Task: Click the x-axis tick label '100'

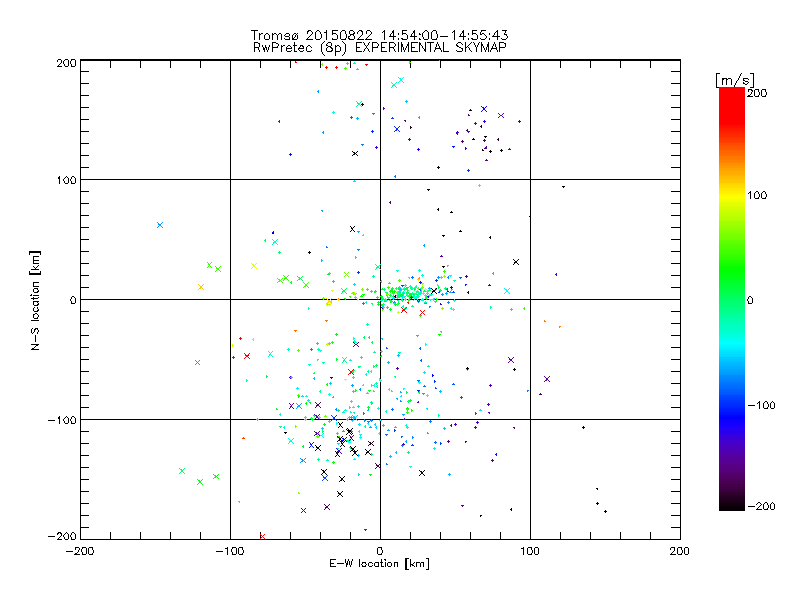Action: pos(530,551)
